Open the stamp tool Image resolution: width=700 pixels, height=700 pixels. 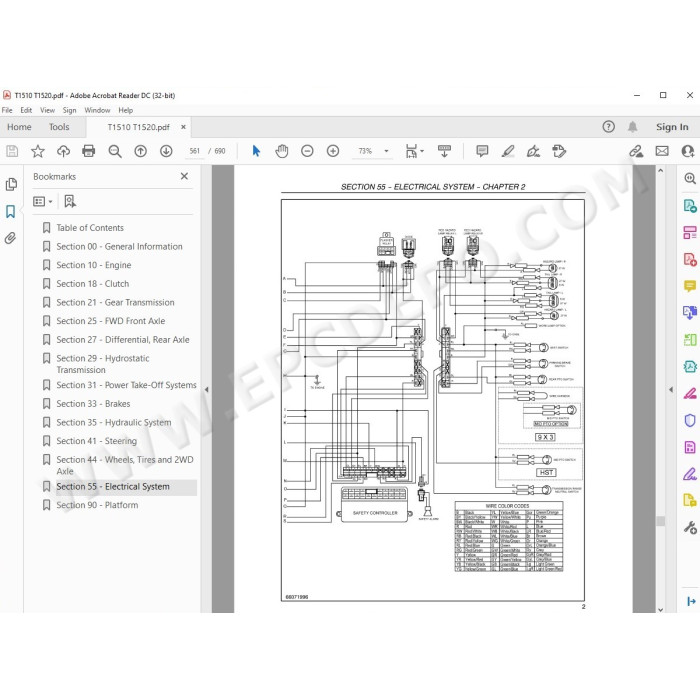(x=559, y=151)
